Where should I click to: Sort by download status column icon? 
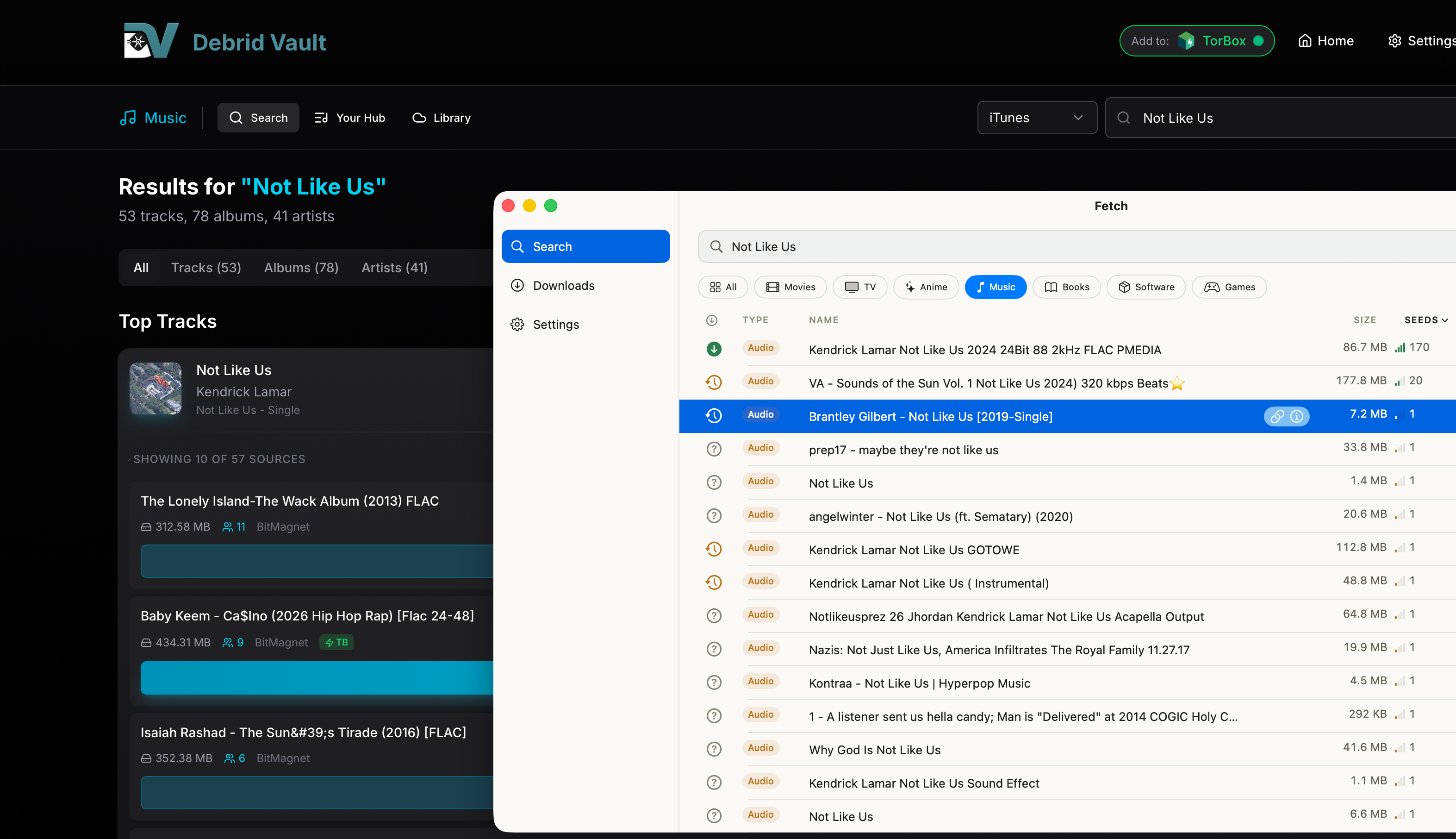(x=712, y=320)
